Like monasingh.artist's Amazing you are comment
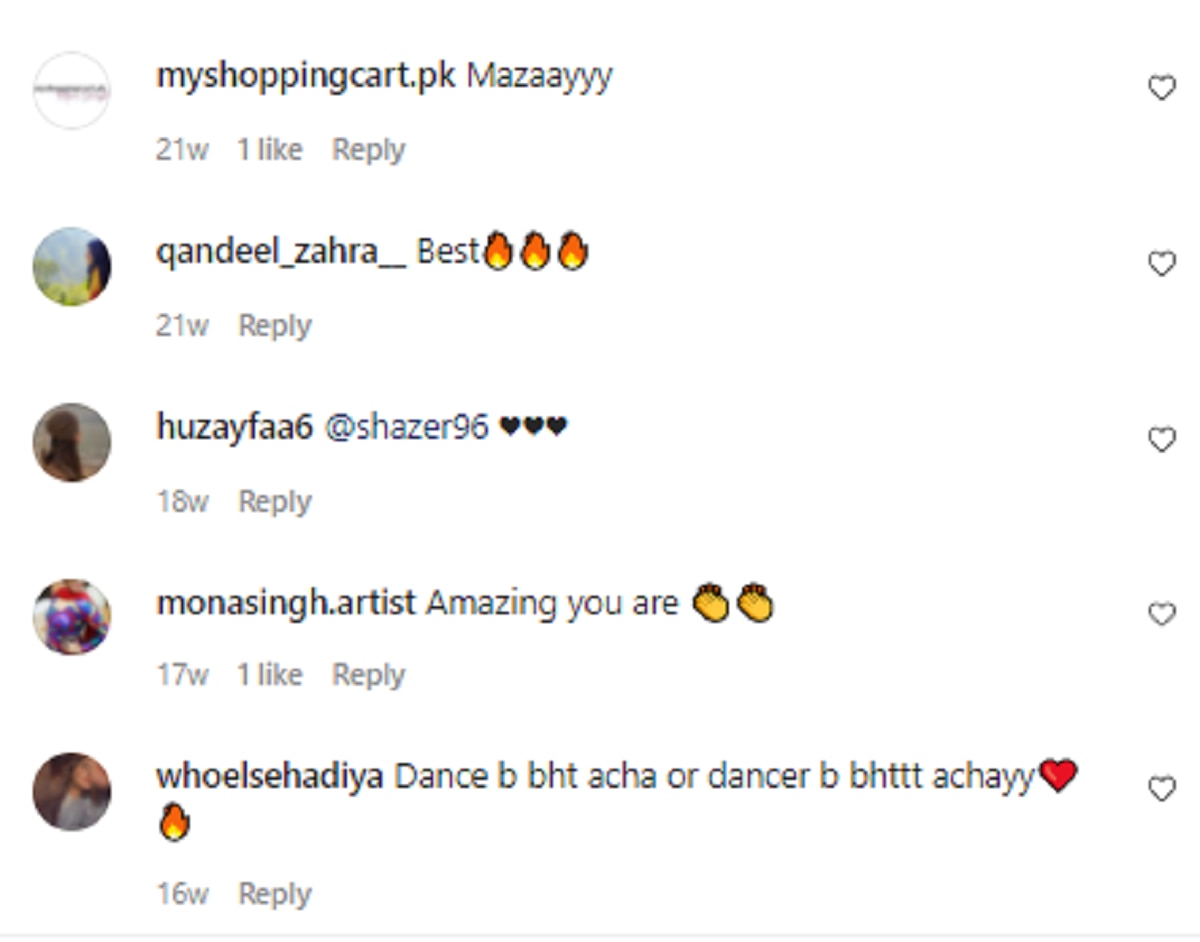 [1161, 614]
